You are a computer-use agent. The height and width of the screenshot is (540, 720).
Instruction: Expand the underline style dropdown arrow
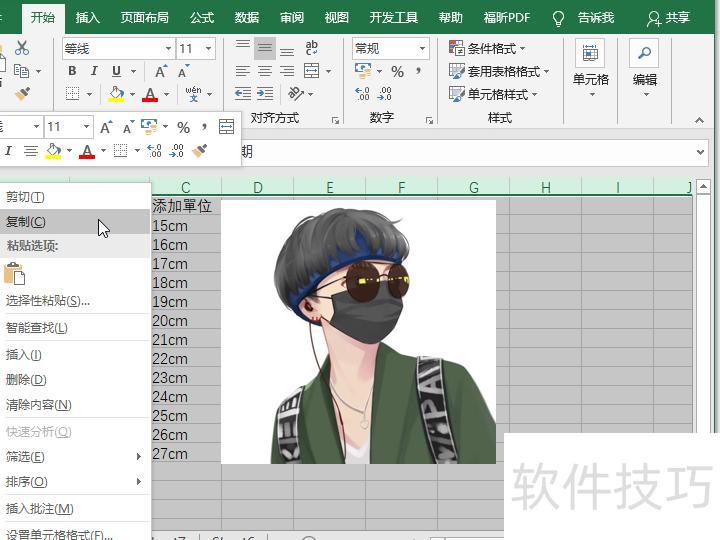[x=134, y=72]
